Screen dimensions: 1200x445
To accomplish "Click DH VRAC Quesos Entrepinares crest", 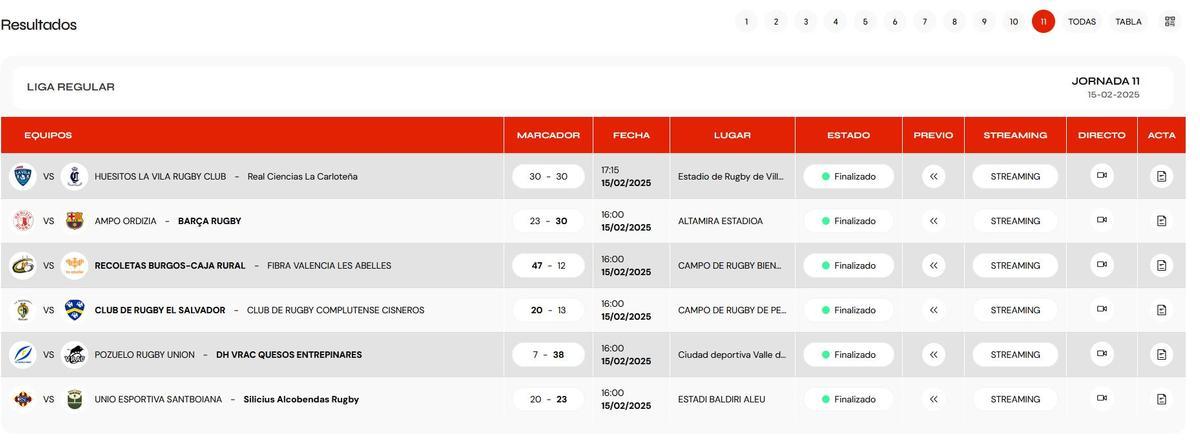I will click(x=74, y=354).
